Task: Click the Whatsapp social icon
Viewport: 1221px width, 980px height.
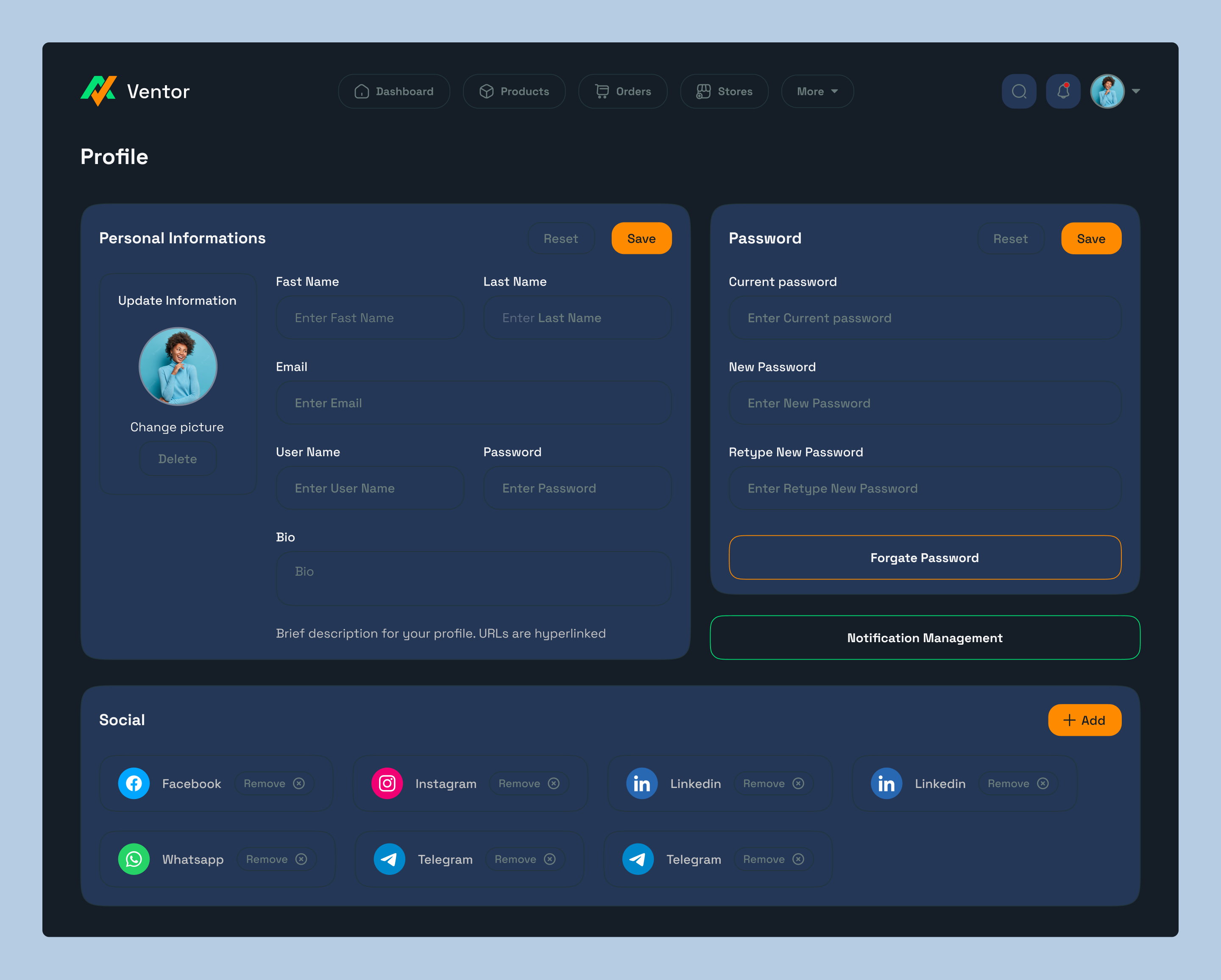Action: click(134, 859)
